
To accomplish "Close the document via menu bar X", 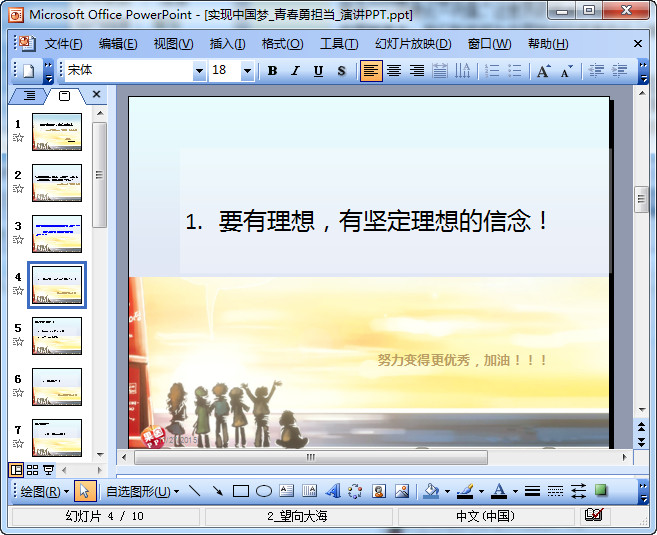I will pos(638,44).
